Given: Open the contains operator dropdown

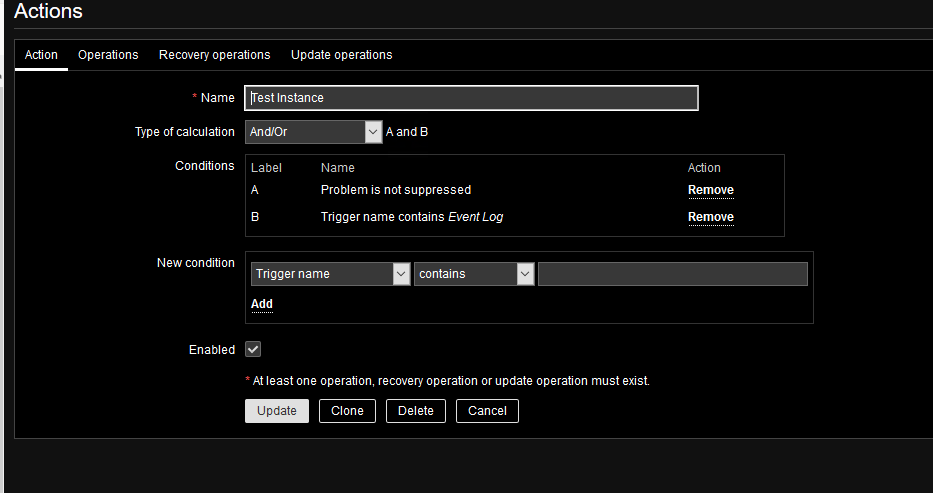Looking at the screenshot, I should 475,274.
